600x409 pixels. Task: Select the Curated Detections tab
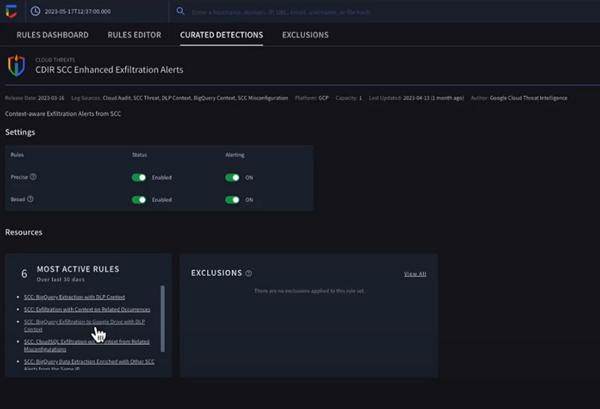click(x=221, y=35)
